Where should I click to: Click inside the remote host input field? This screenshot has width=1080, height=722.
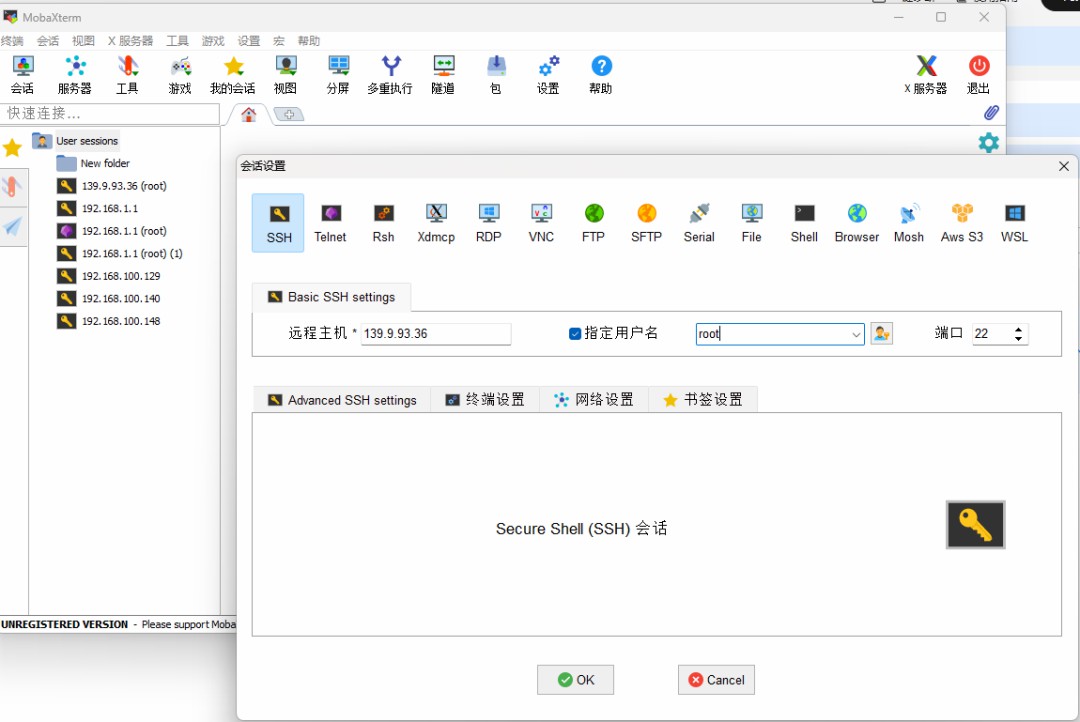(x=435, y=333)
